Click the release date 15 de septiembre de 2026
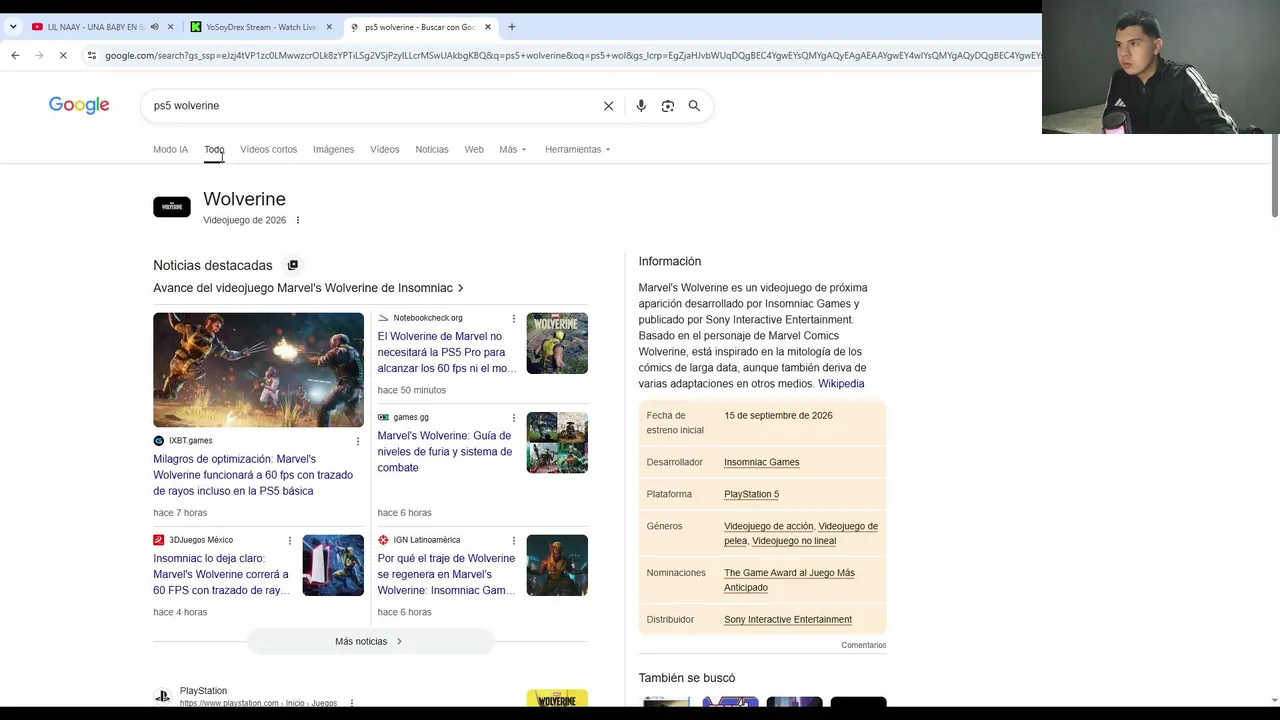This screenshot has width=1280, height=720. click(778, 416)
